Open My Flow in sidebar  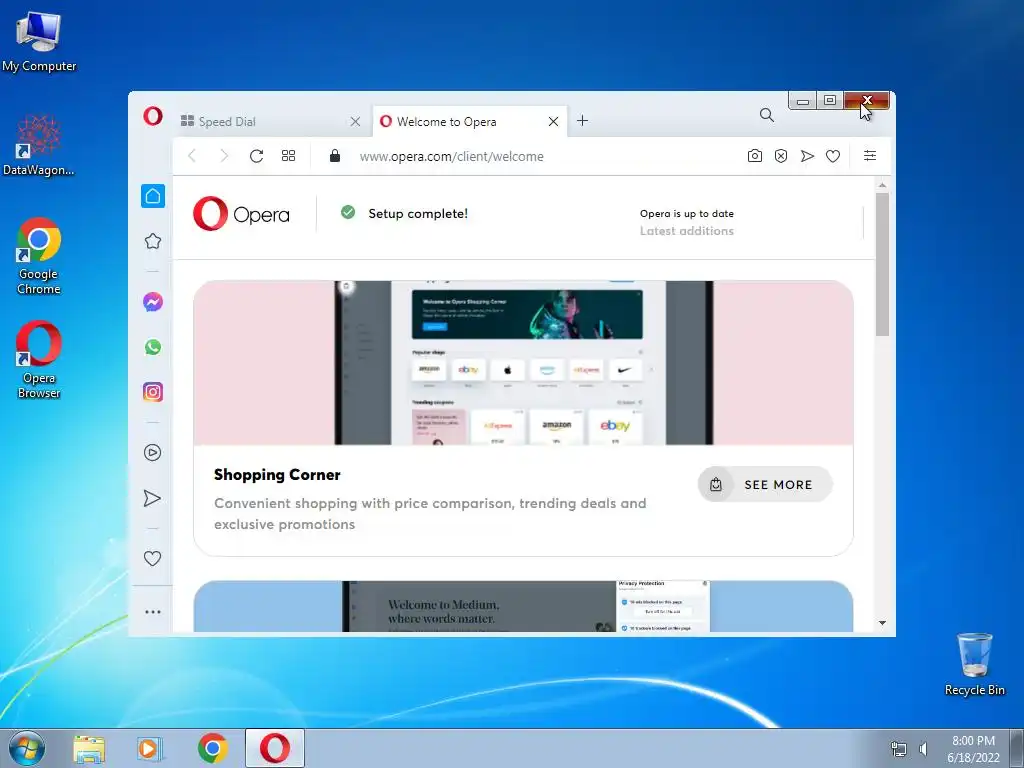click(x=152, y=498)
